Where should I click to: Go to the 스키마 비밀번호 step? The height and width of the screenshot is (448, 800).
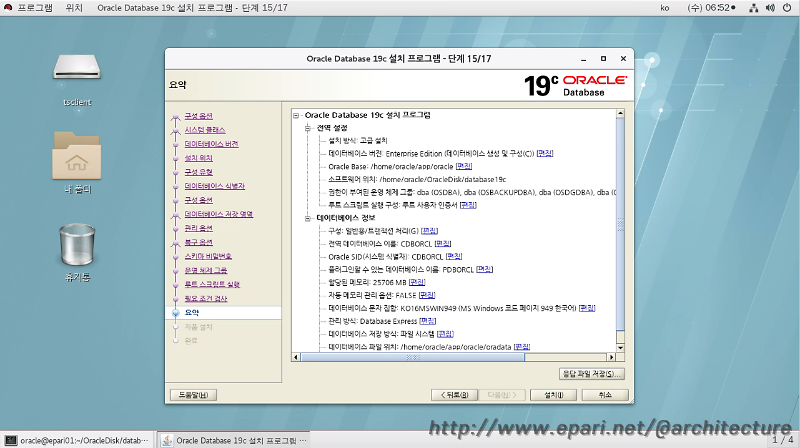tap(208, 256)
